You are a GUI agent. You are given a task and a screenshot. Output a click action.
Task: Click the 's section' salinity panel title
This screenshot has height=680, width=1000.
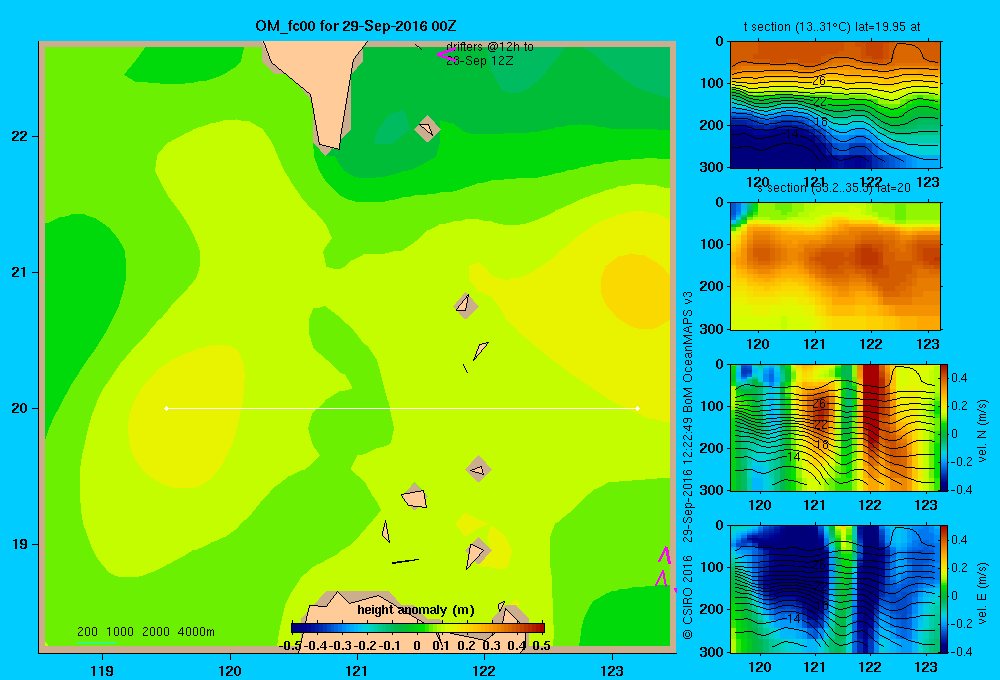tap(833, 188)
